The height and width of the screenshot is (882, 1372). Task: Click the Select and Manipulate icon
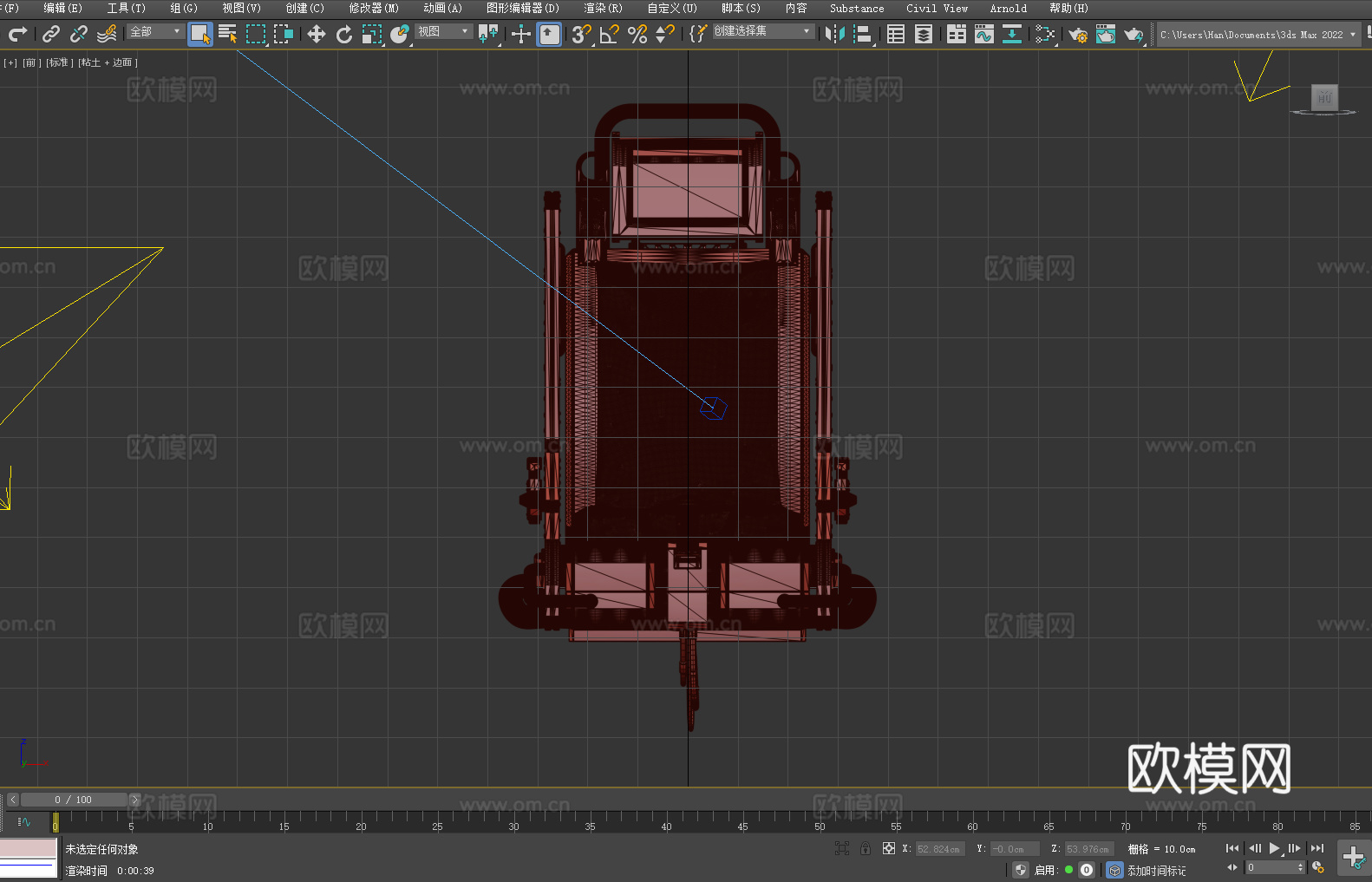pos(521,34)
